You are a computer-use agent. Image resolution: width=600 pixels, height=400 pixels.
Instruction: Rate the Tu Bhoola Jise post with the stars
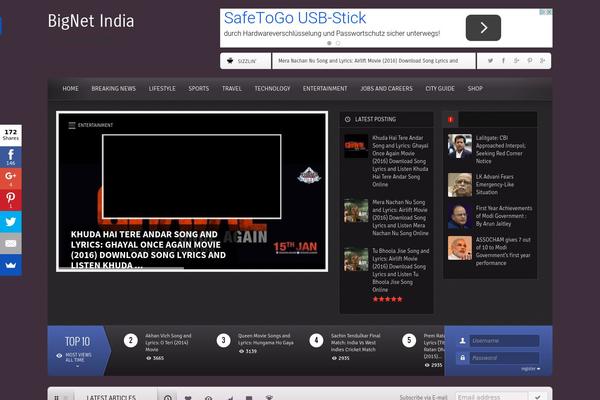(387, 299)
